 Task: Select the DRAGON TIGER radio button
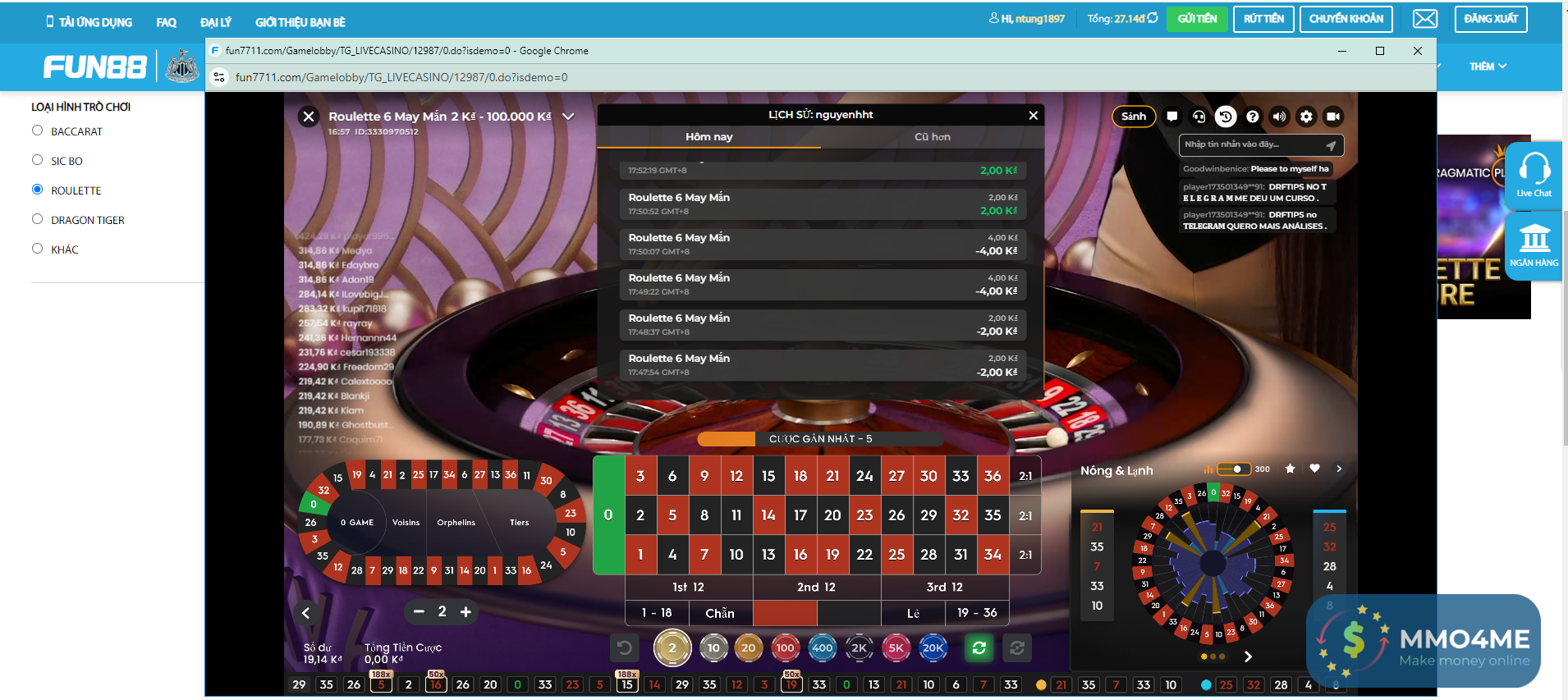point(37,219)
